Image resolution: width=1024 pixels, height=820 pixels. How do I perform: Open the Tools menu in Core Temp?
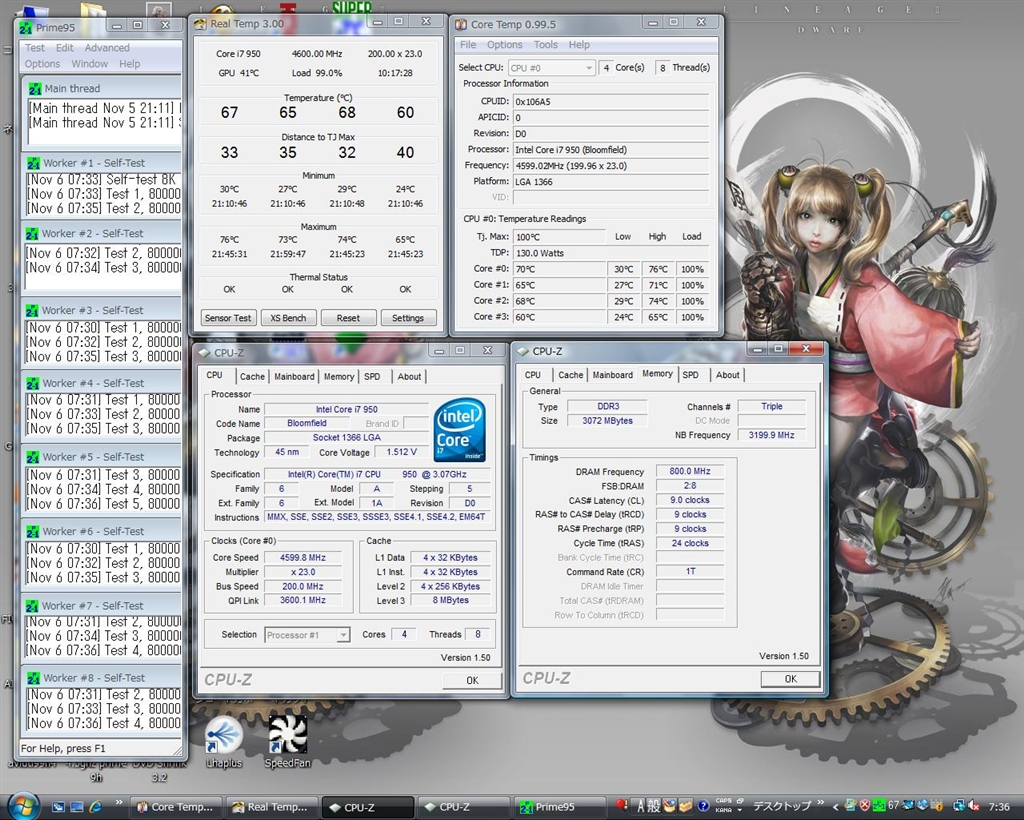pos(546,45)
